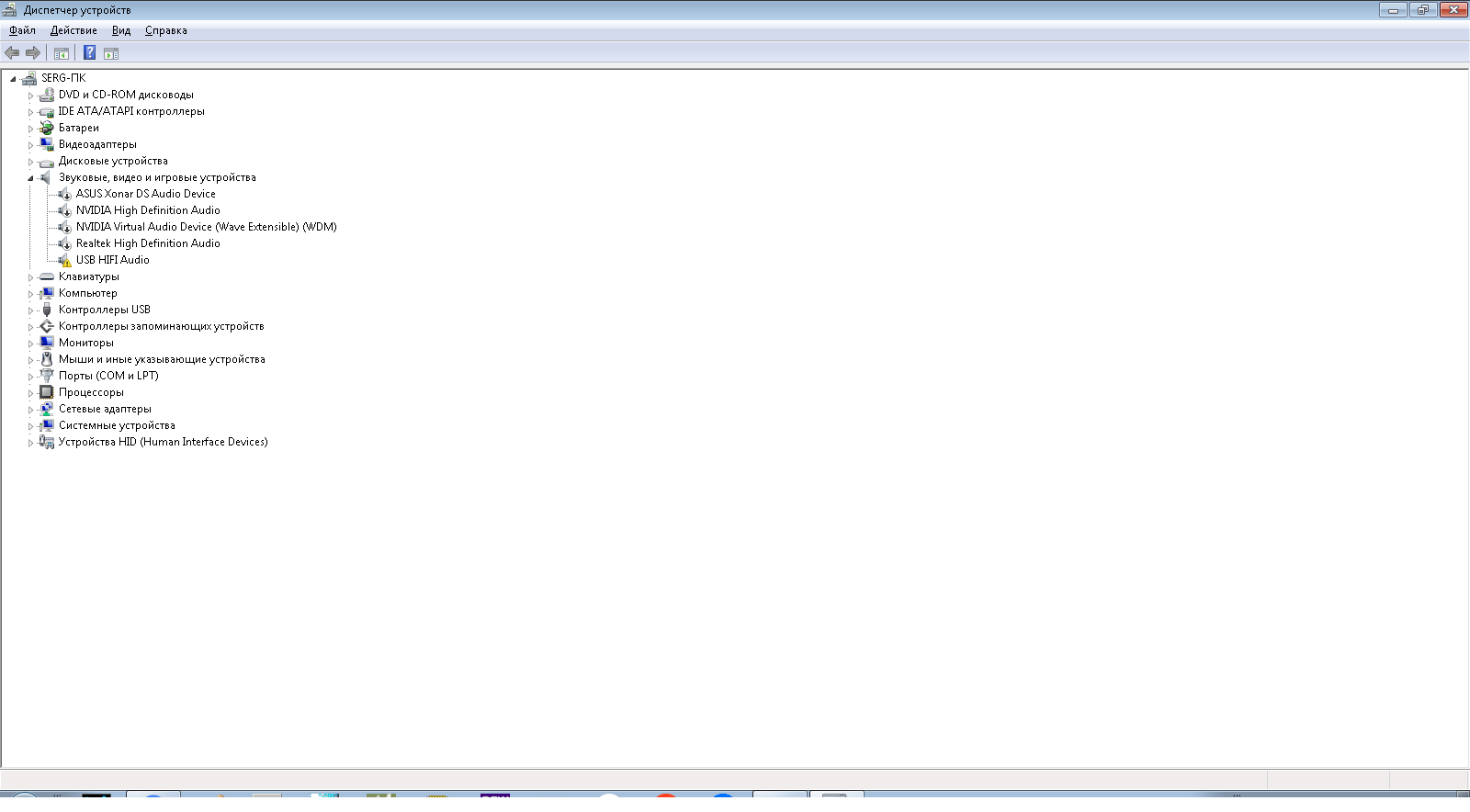Click the Батареи battery icon
Viewport: 1470px width, 812px height.
click(x=47, y=128)
